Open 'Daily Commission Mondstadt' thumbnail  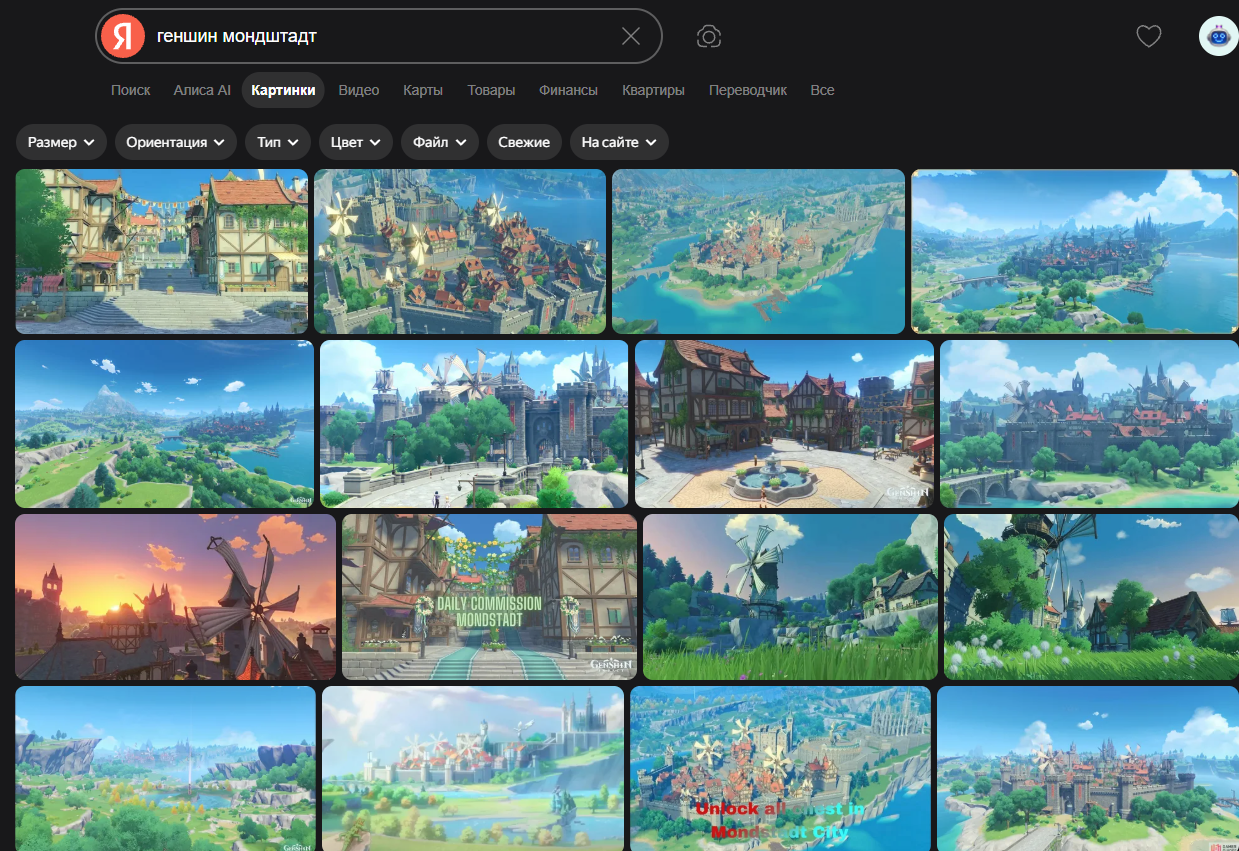[489, 597]
